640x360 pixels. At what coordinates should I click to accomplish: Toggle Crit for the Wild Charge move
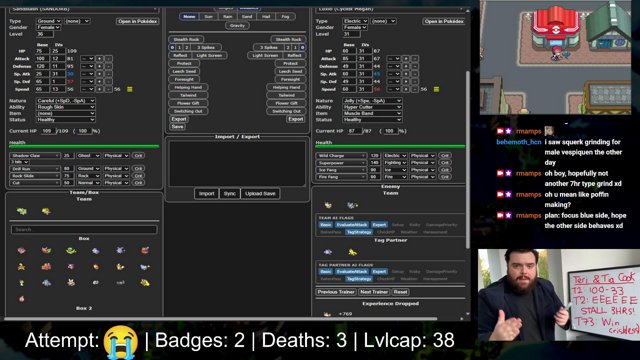(x=444, y=156)
